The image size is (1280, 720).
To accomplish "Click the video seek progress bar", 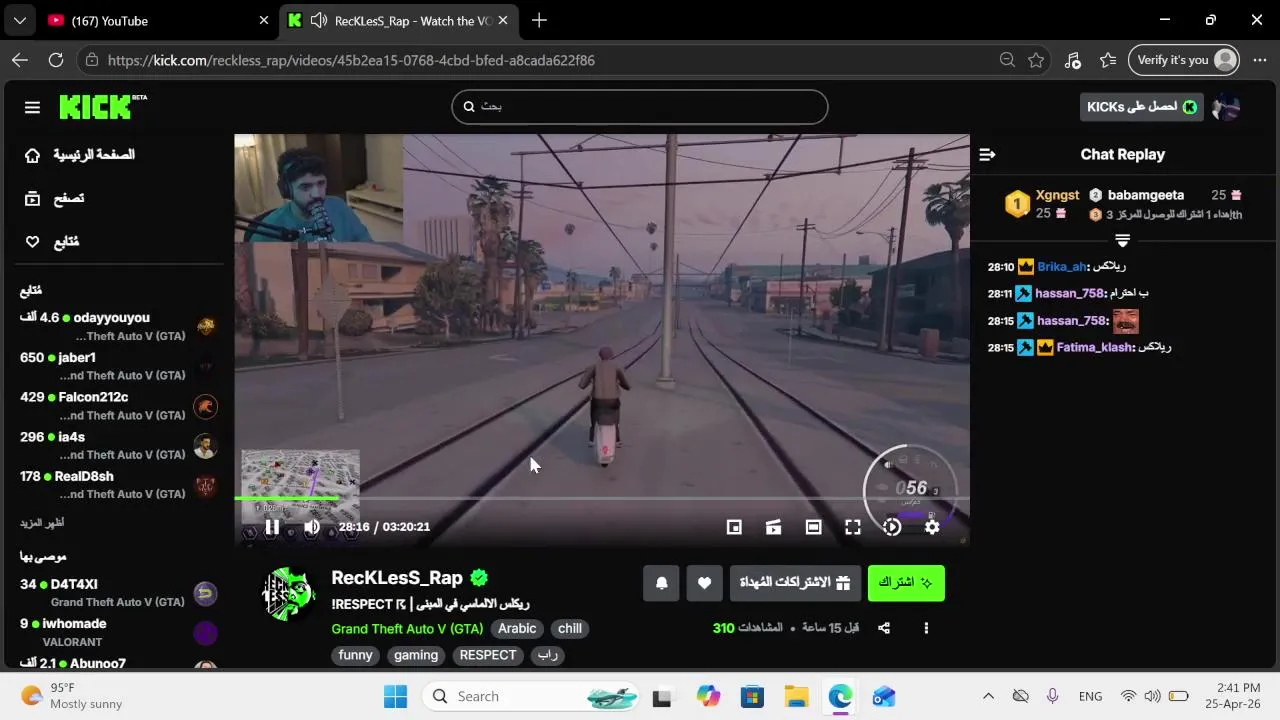I will coord(602,498).
